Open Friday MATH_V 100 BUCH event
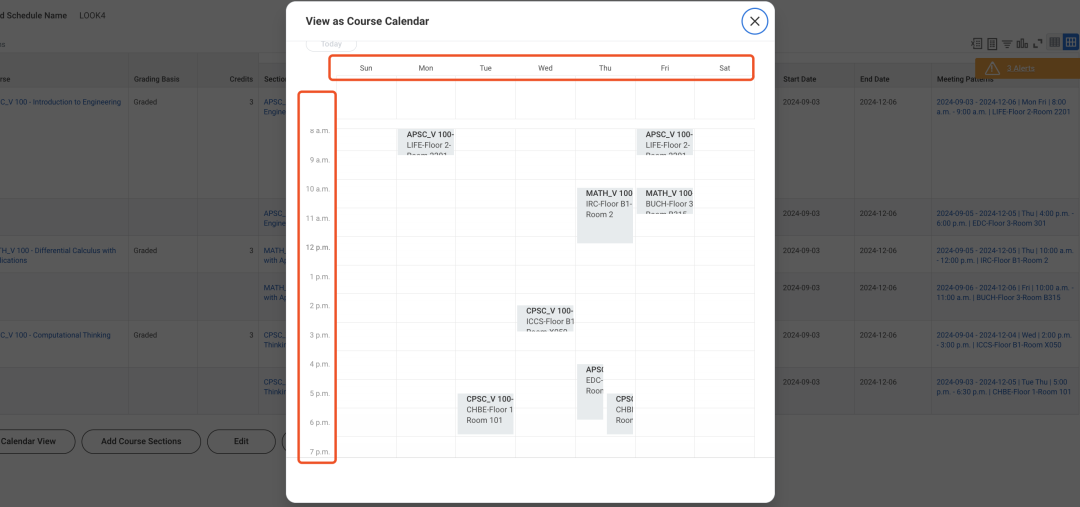The height and width of the screenshot is (507, 1080). [665, 200]
